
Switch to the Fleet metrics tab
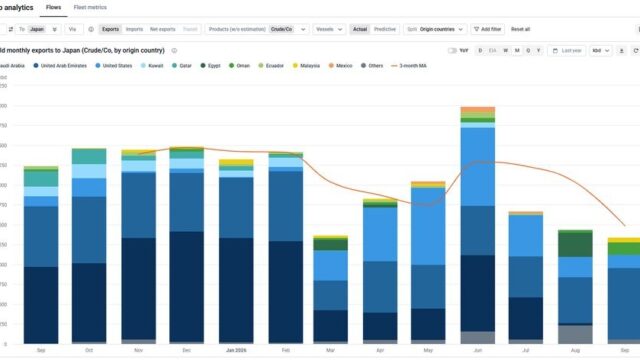coord(90,7)
